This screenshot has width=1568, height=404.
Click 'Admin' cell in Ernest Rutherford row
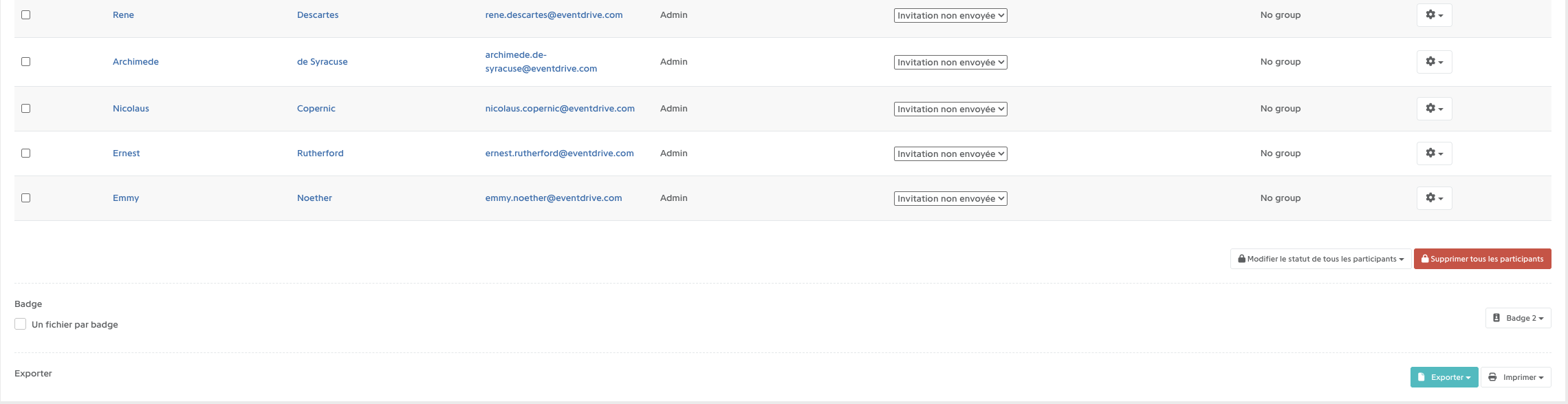tap(674, 153)
